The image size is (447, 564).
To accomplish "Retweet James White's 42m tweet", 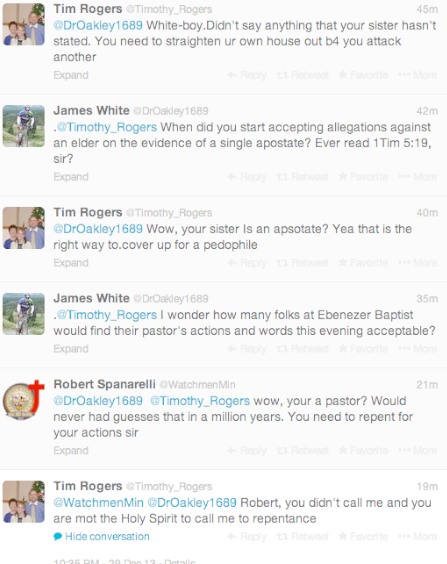I will pos(302,177).
